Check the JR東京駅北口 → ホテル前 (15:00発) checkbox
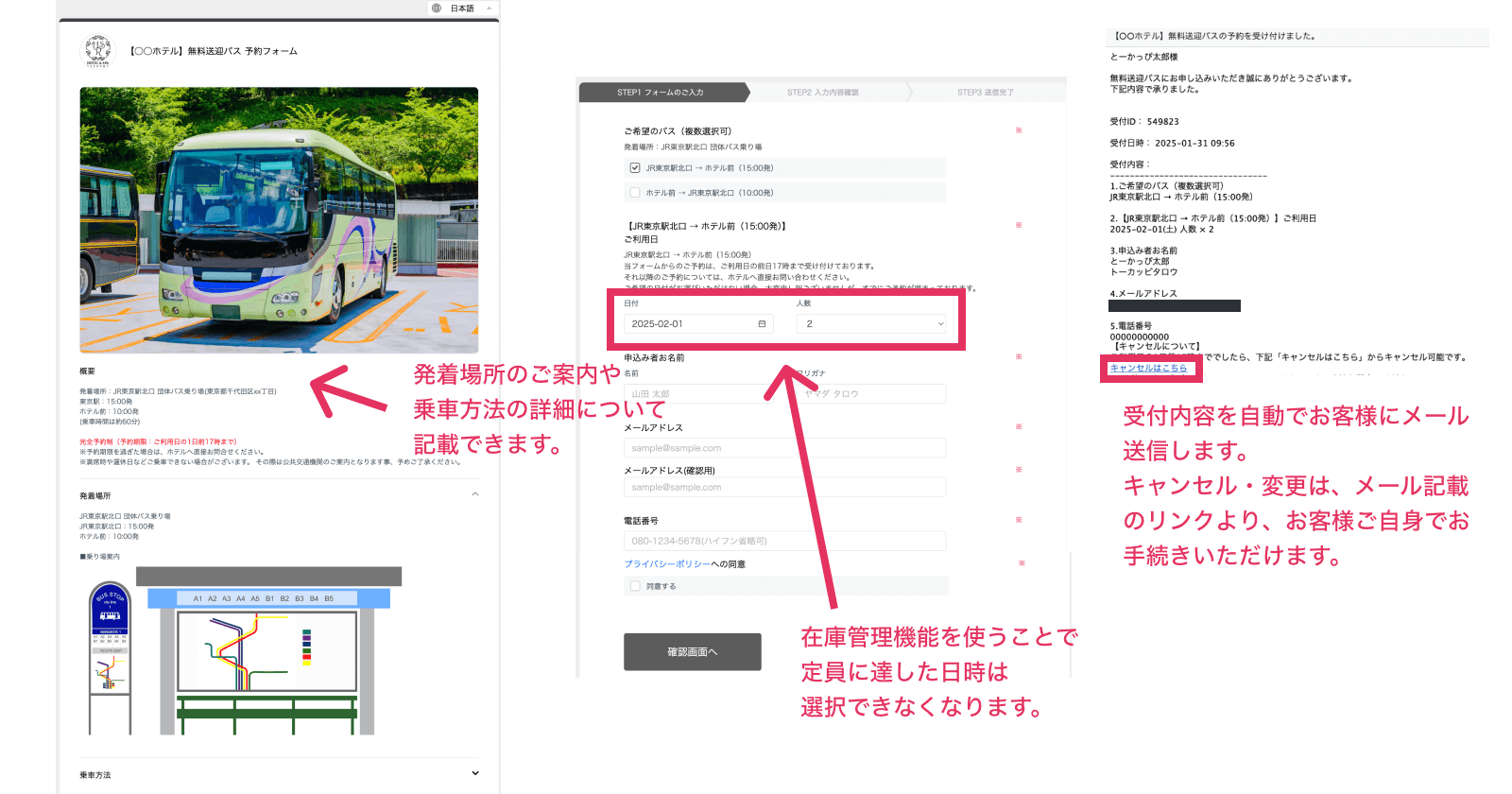The height and width of the screenshot is (794, 1512). tap(635, 168)
